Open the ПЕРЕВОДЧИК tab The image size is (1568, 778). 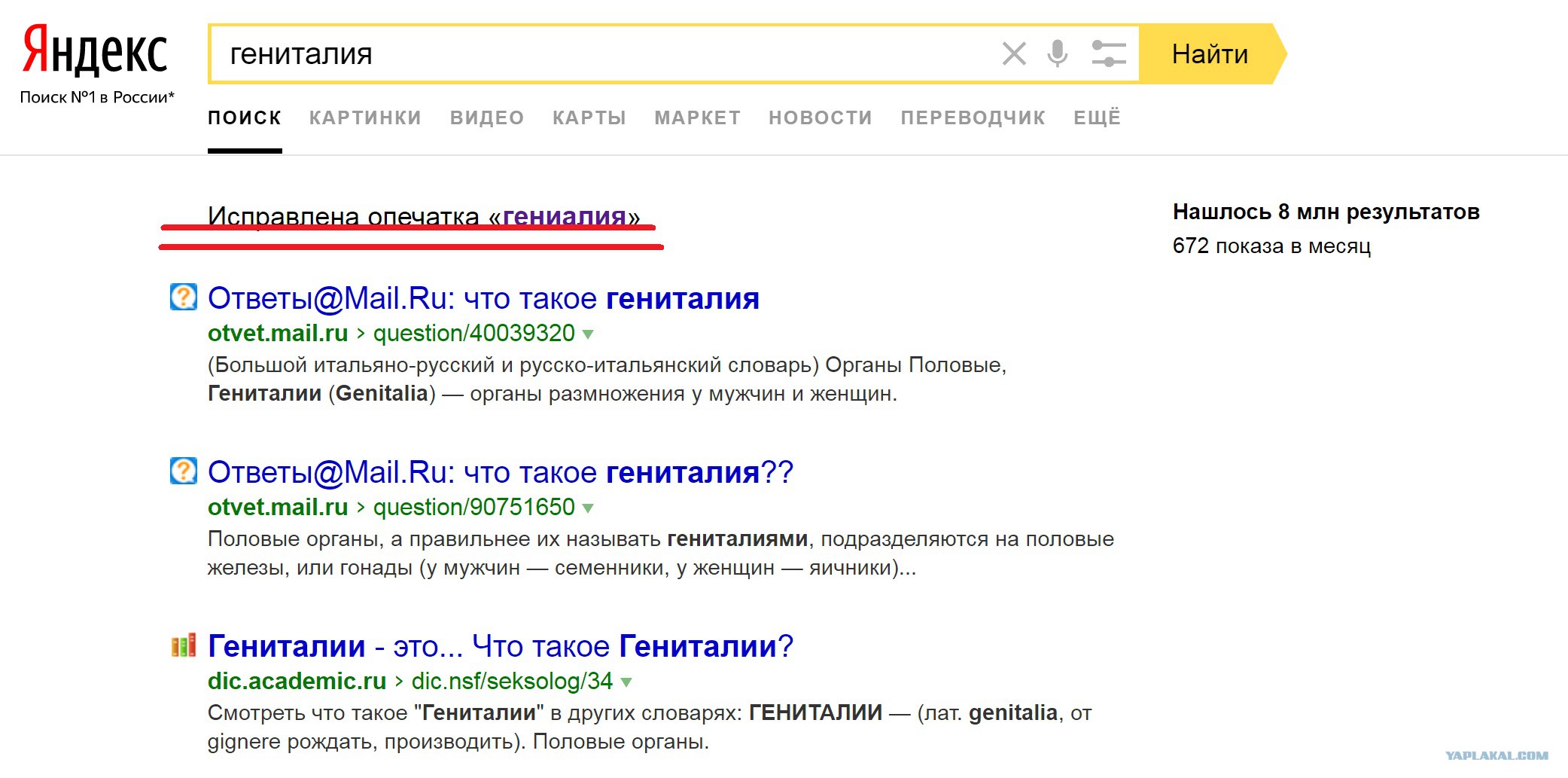point(973,117)
